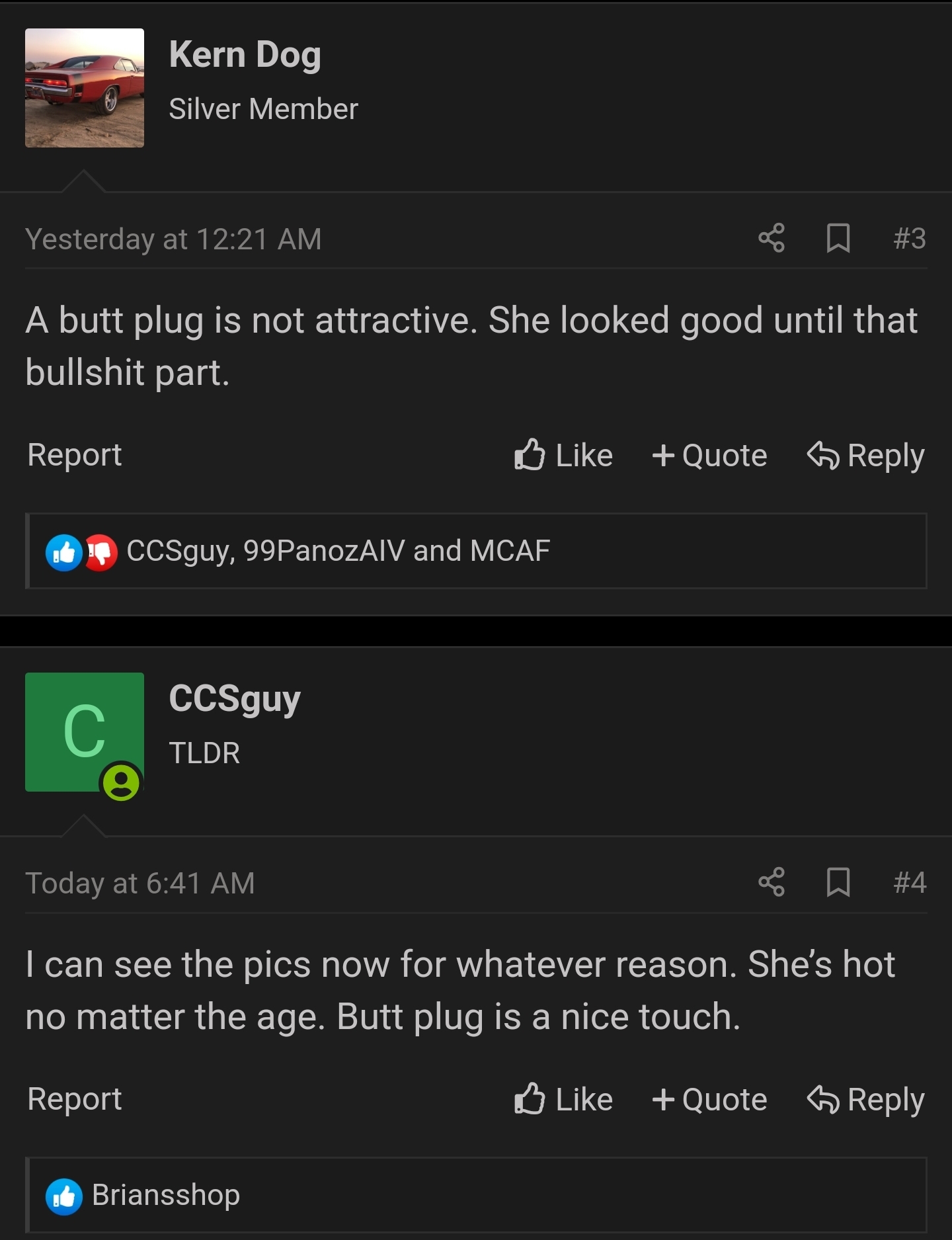Viewport: 952px width, 1240px height.
Task: Add Kern Dog's post to quote
Action: pyautogui.click(x=709, y=455)
